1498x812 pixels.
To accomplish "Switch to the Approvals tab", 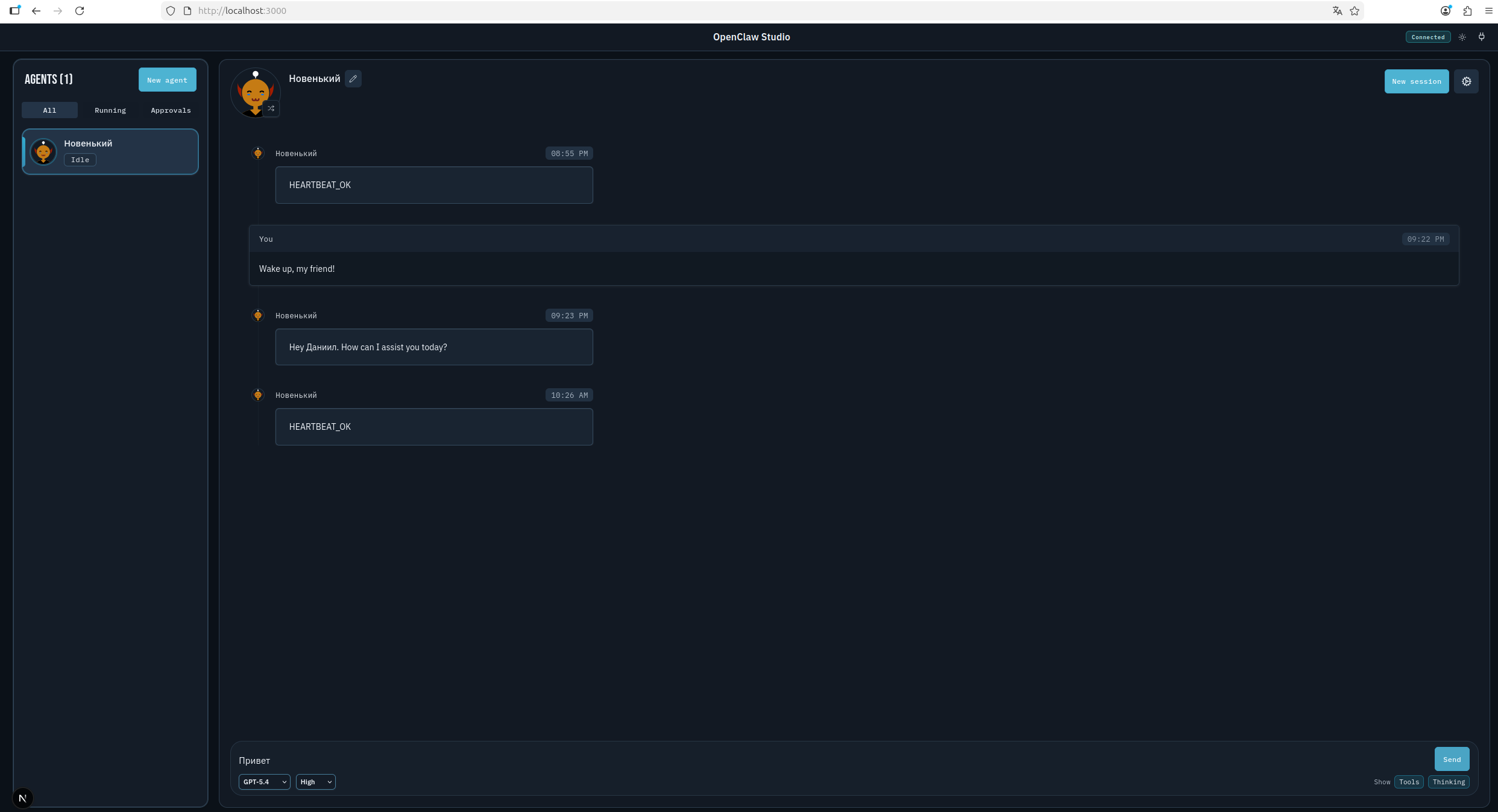I will tap(171, 110).
